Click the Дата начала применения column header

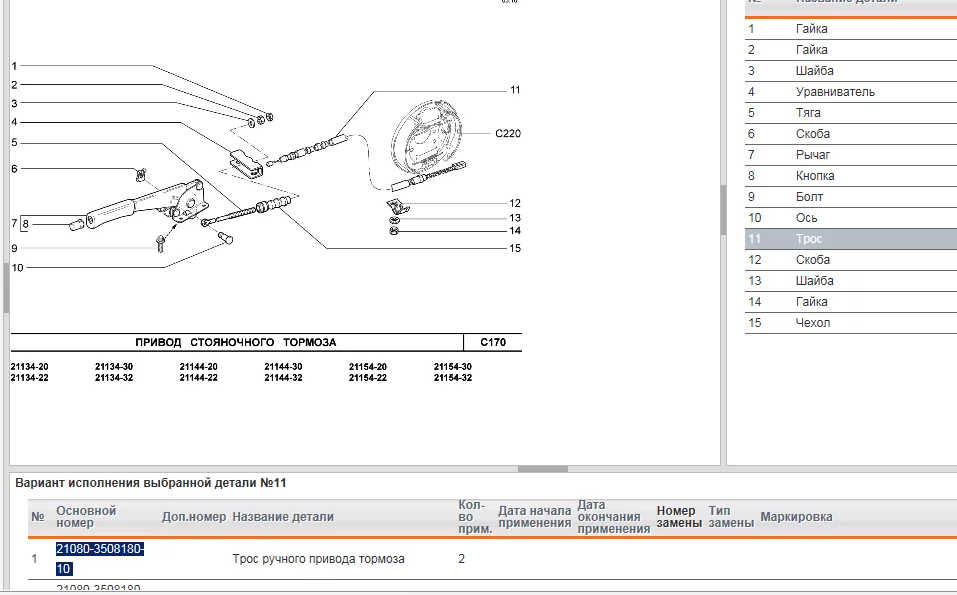pos(534,517)
